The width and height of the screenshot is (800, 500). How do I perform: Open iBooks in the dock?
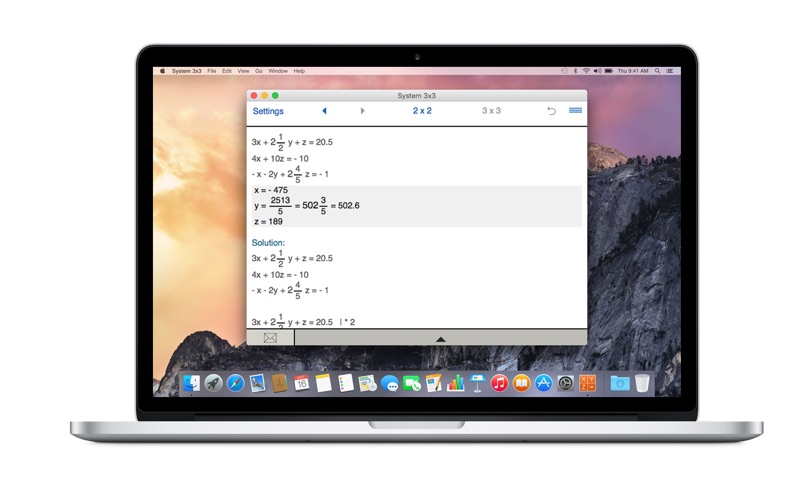(521, 383)
